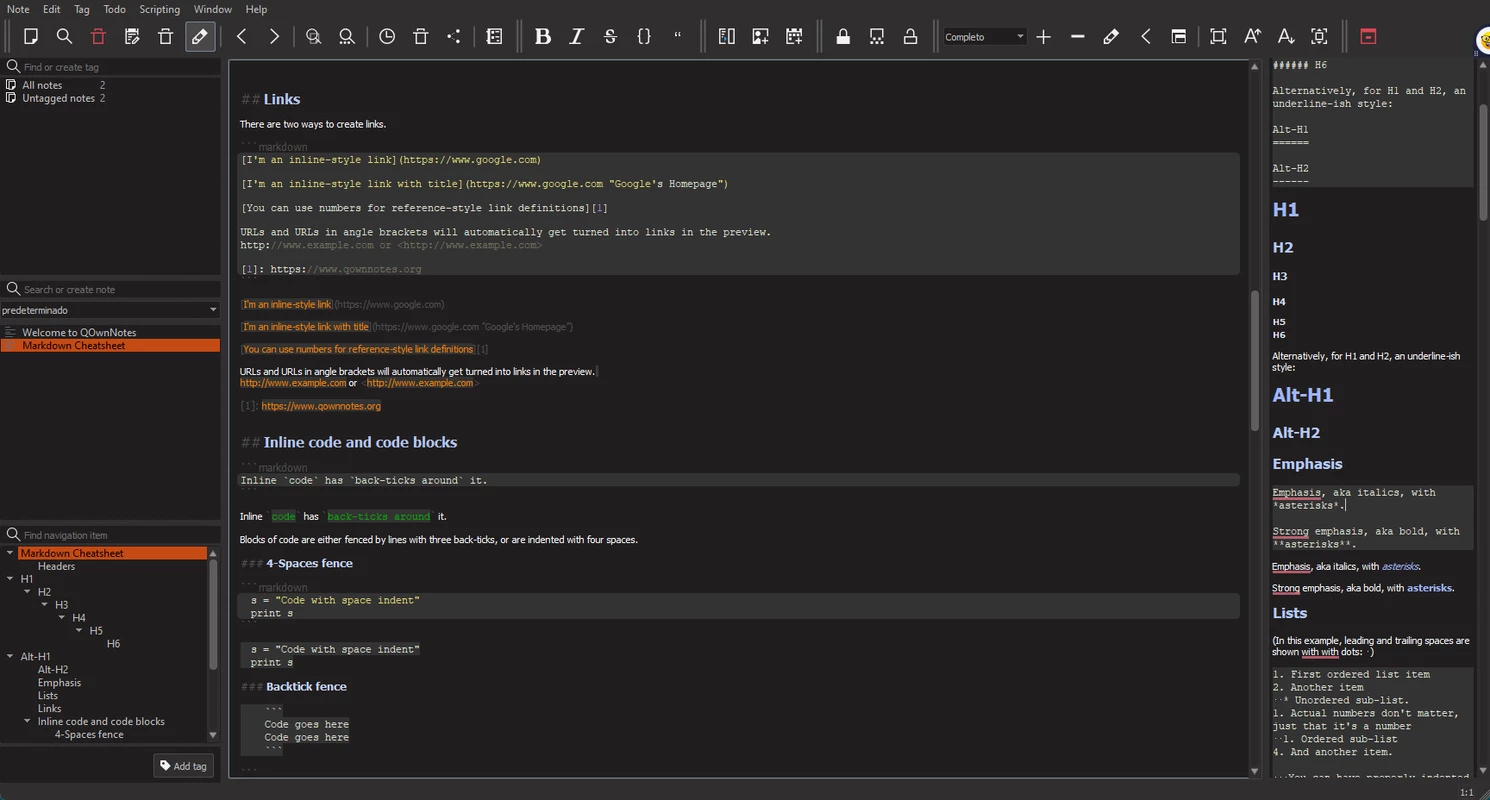
Task: Insert block quote icon
Action: point(678,37)
